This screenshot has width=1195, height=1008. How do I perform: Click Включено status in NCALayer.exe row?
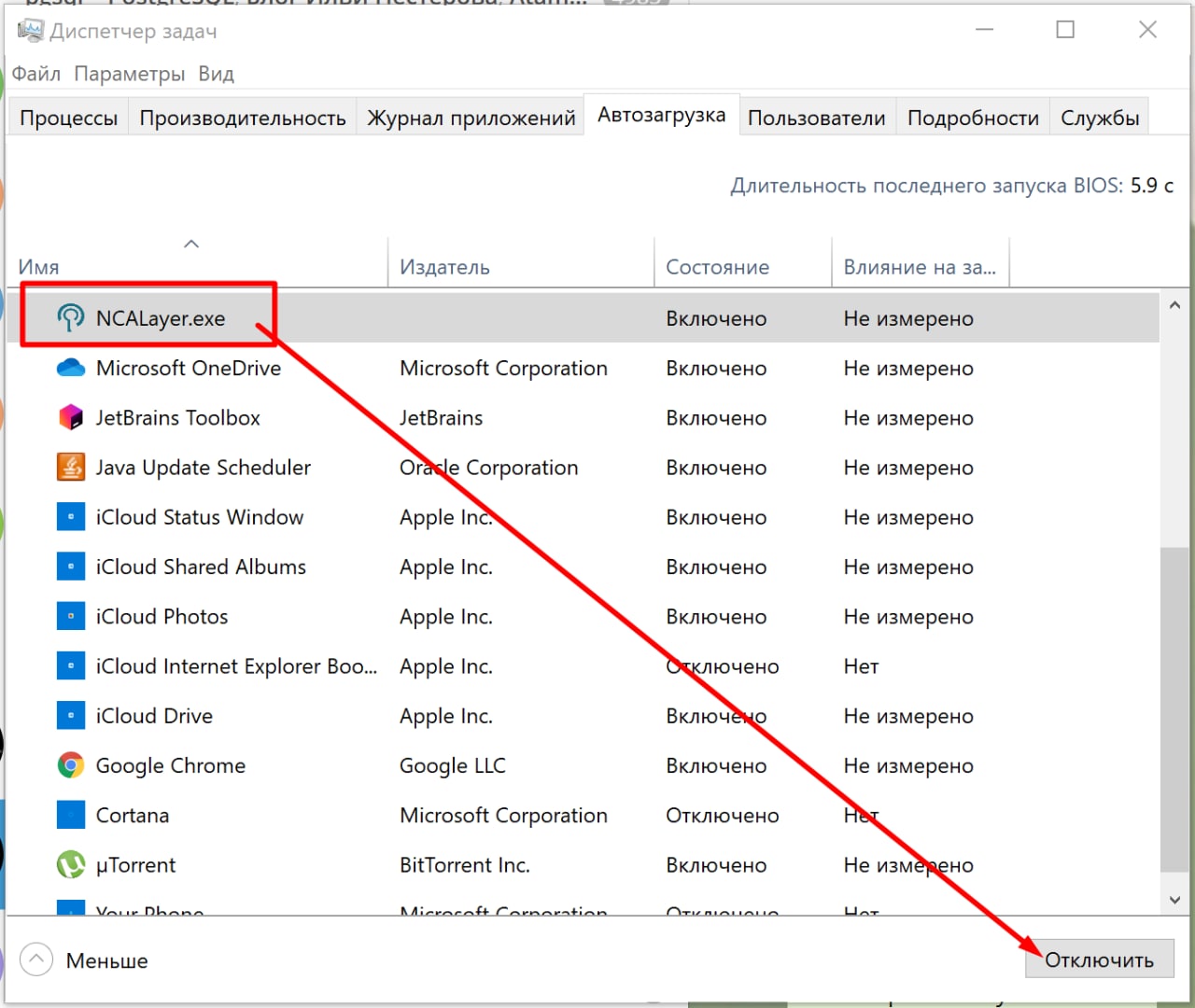(x=716, y=318)
